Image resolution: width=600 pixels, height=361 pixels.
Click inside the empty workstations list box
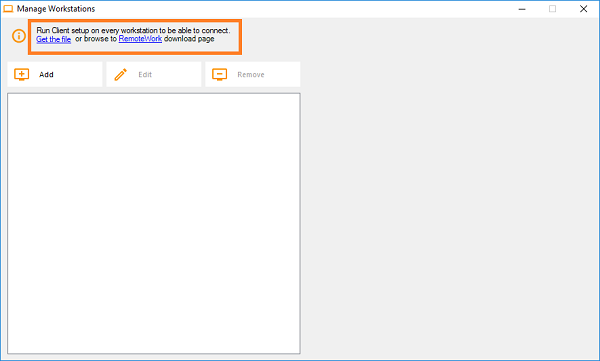(154, 223)
